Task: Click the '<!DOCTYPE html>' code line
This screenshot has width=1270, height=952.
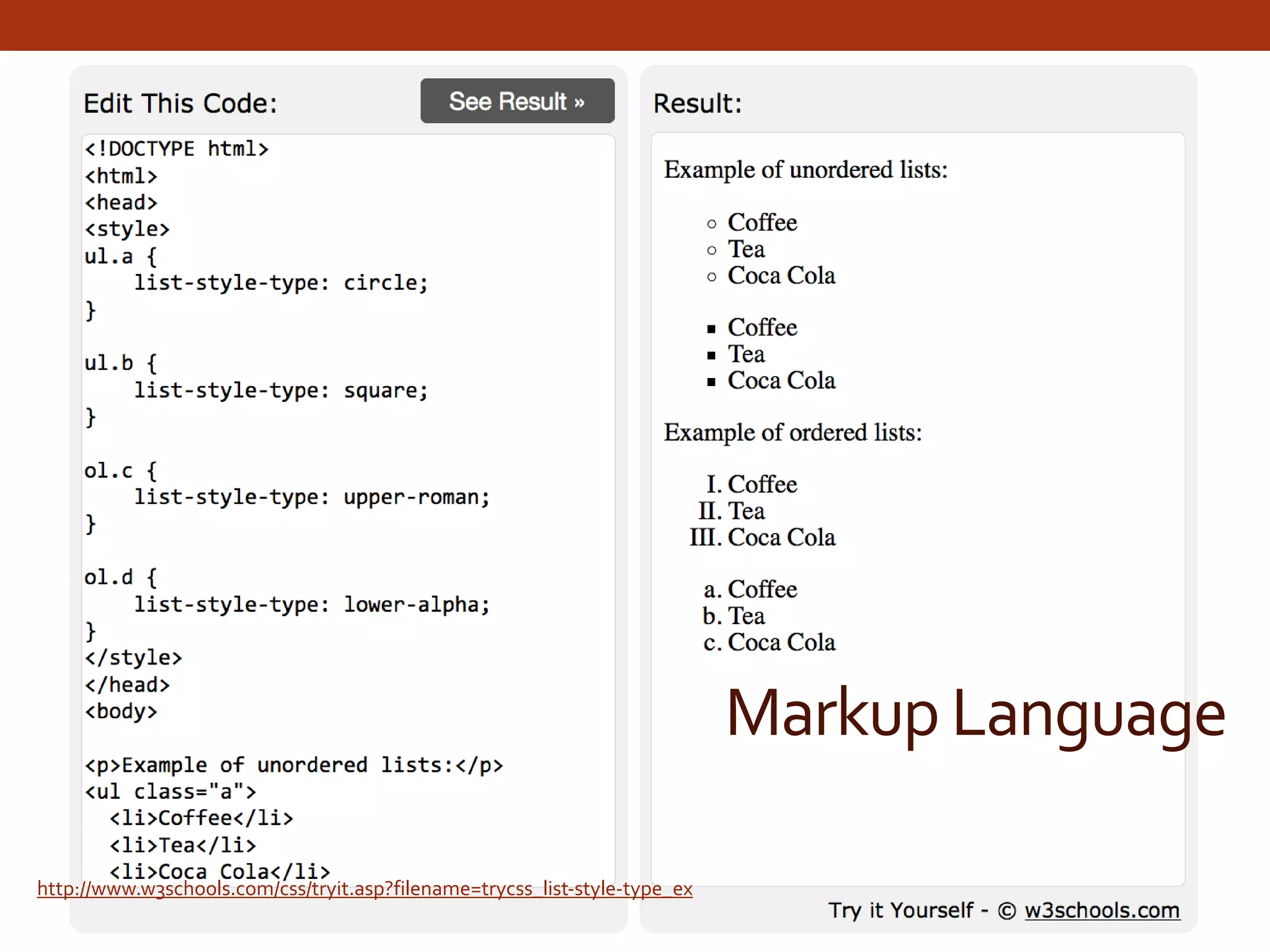Action: pos(177,149)
